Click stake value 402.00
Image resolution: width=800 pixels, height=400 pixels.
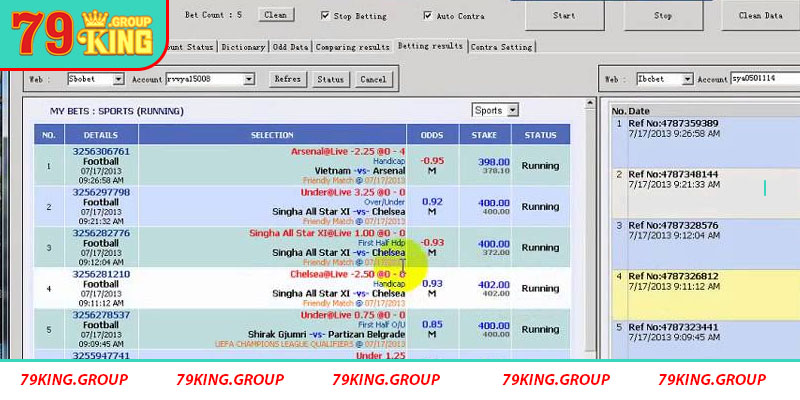click(494, 285)
